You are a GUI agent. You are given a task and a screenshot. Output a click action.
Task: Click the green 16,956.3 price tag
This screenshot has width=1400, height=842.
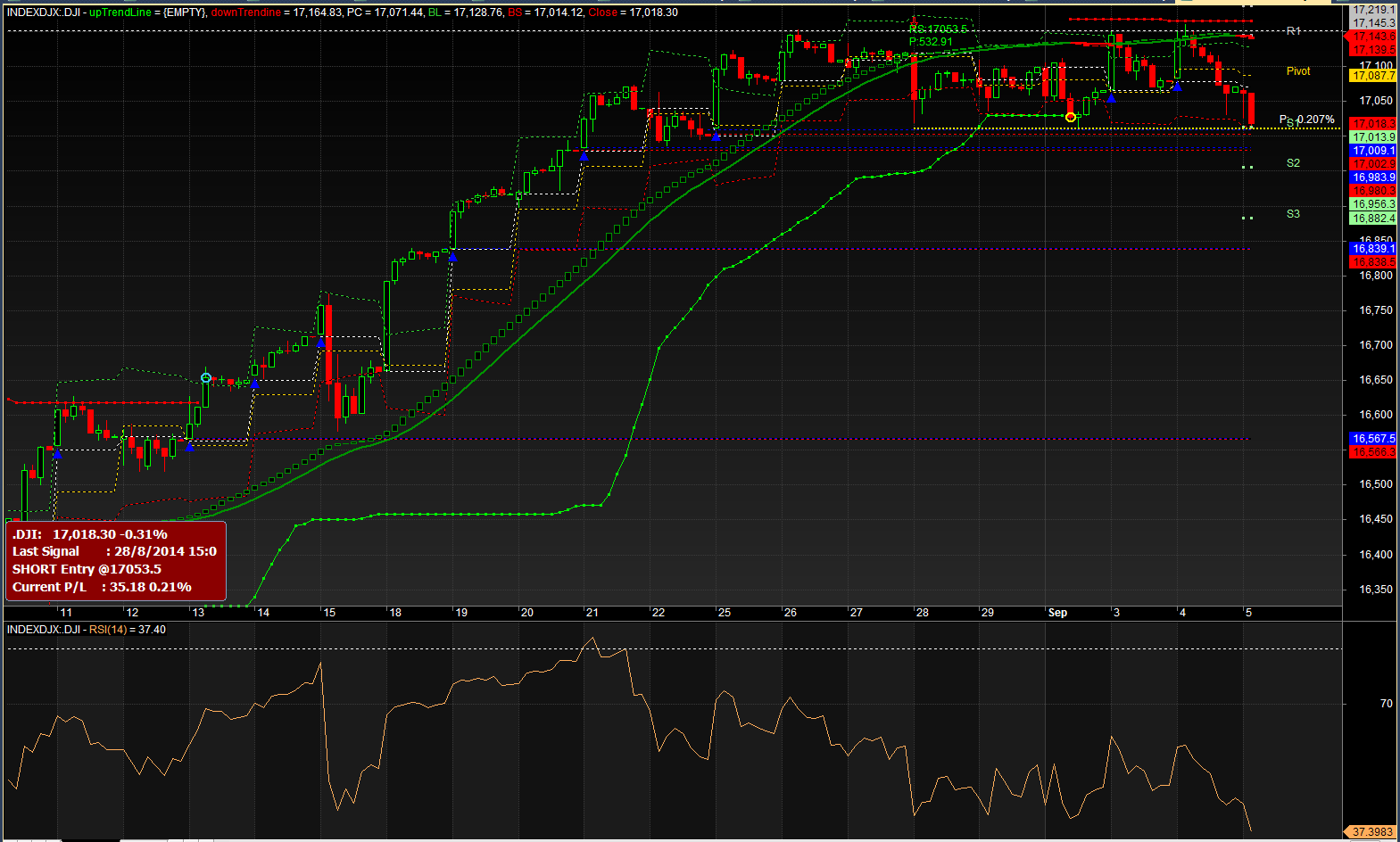(x=1373, y=204)
